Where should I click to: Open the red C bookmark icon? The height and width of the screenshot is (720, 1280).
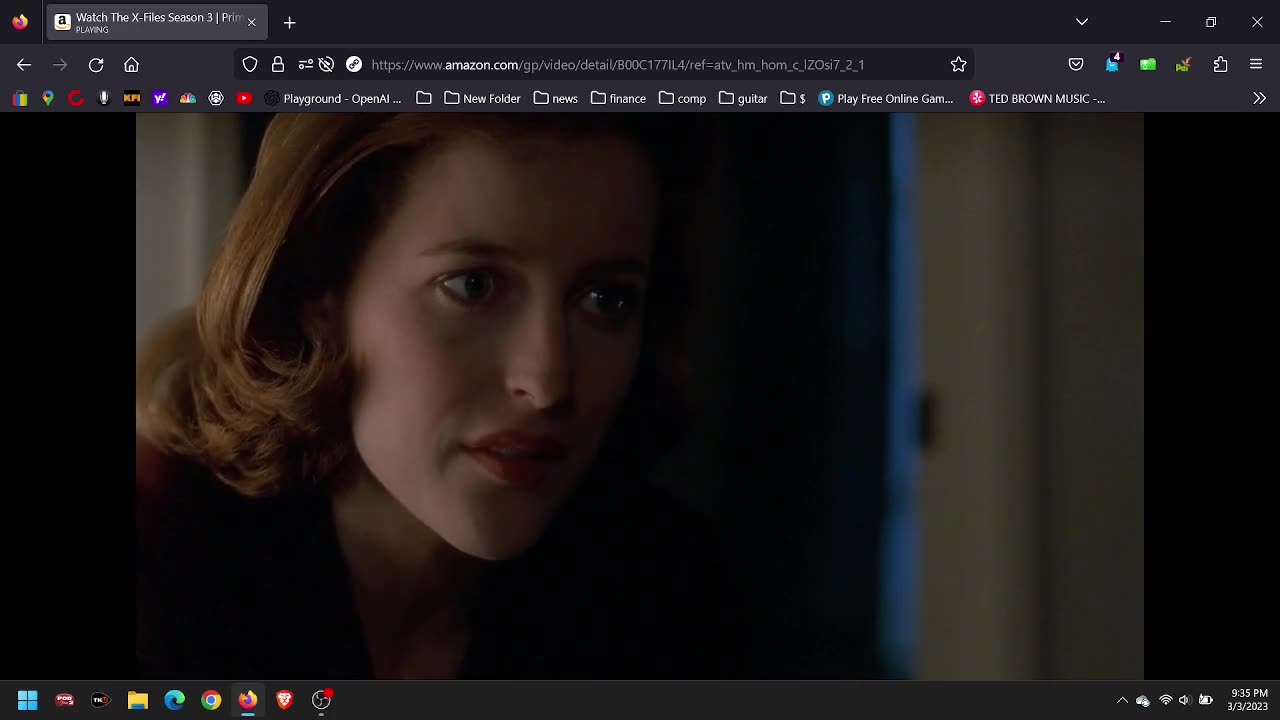tap(76, 98)
